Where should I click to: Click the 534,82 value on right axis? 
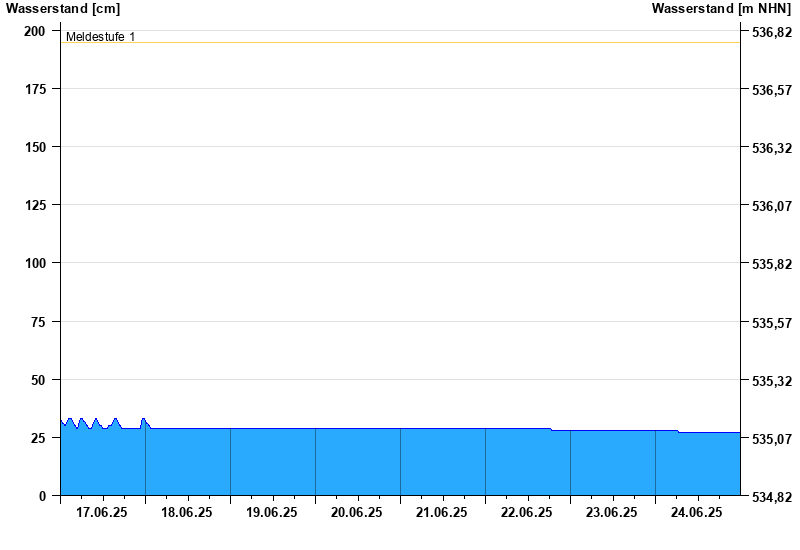point(771,497)
